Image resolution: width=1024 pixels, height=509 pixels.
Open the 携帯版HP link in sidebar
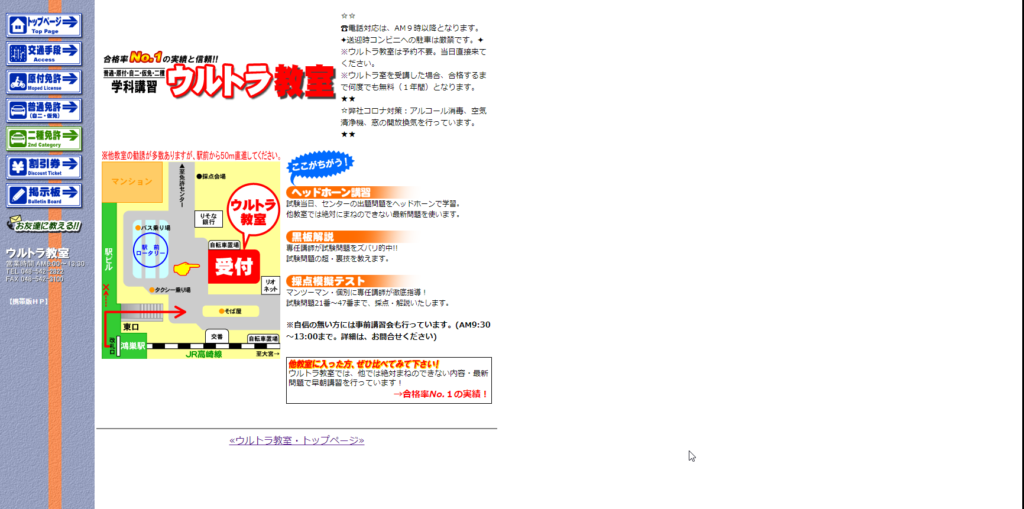pos(29,300)
